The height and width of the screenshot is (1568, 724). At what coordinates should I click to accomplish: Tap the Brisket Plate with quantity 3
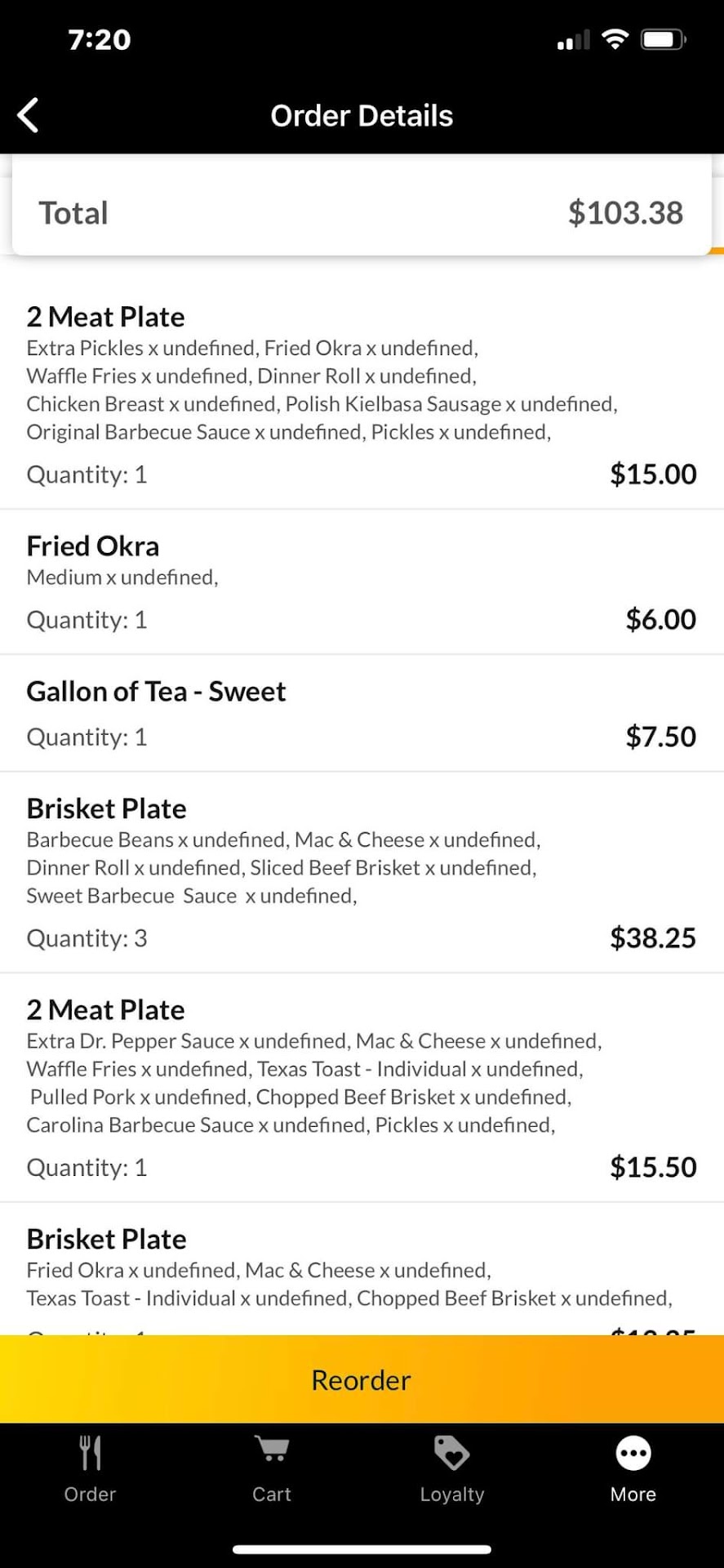pos(107,808)
